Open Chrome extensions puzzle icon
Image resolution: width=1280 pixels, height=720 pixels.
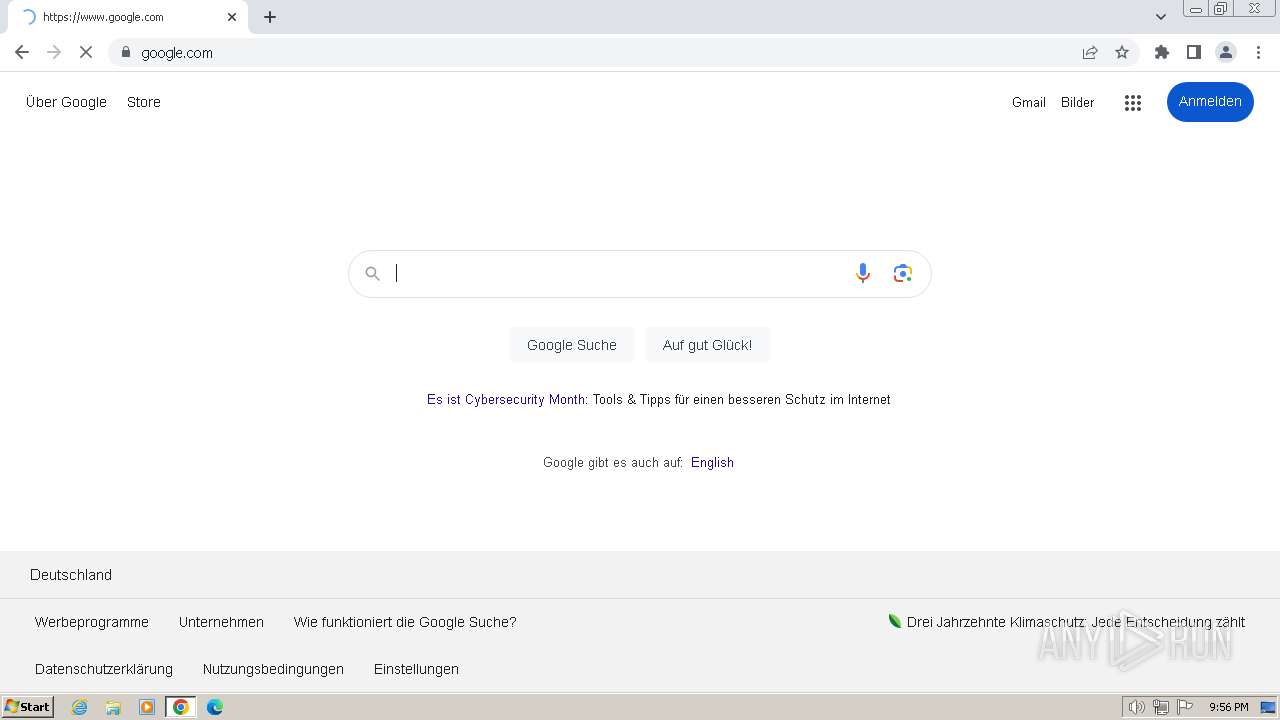[x=1162, y=52]
